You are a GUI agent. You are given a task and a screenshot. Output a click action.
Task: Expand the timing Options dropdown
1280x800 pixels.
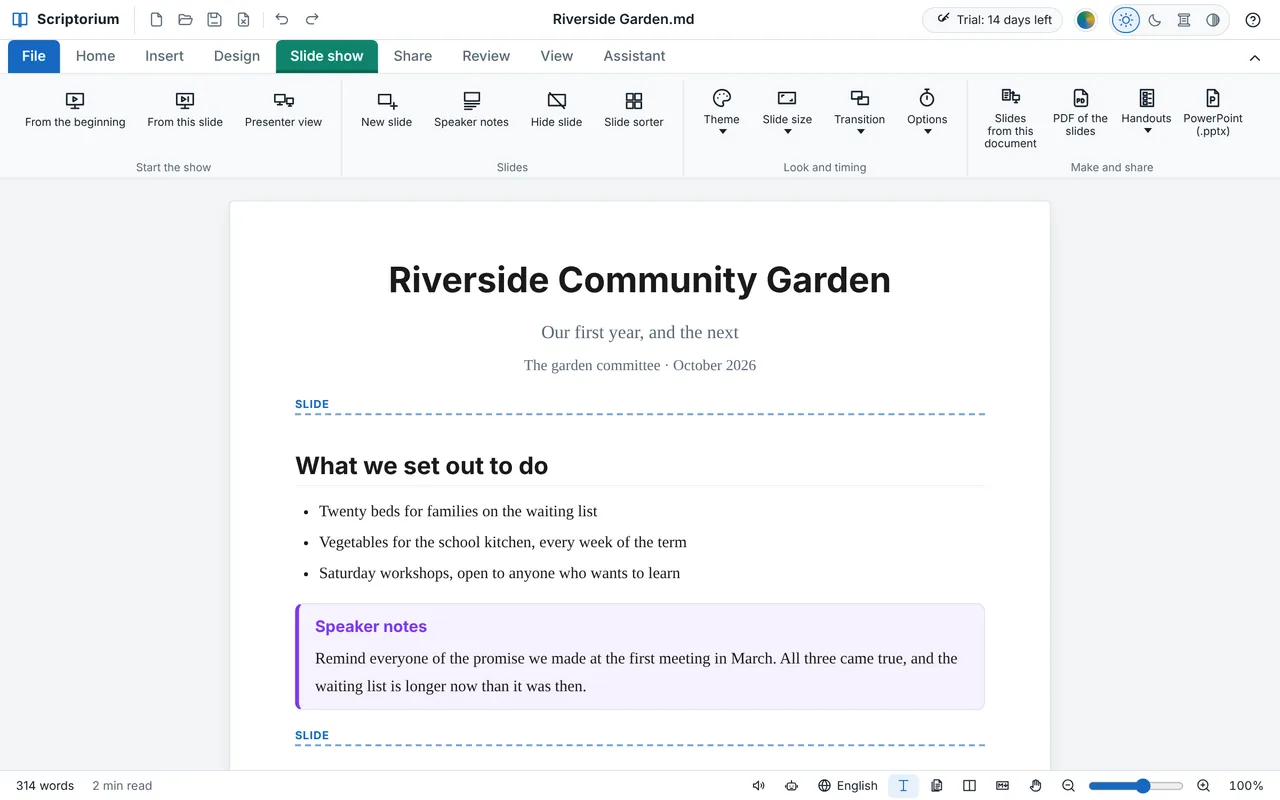point(927,112)
